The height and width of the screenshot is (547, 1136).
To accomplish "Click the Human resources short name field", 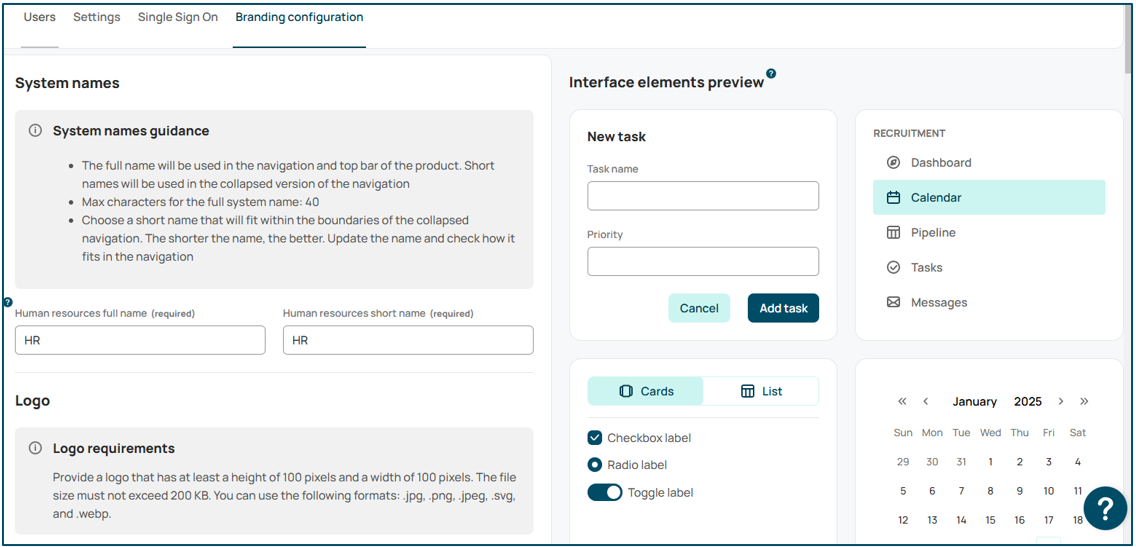I will 408,340.
